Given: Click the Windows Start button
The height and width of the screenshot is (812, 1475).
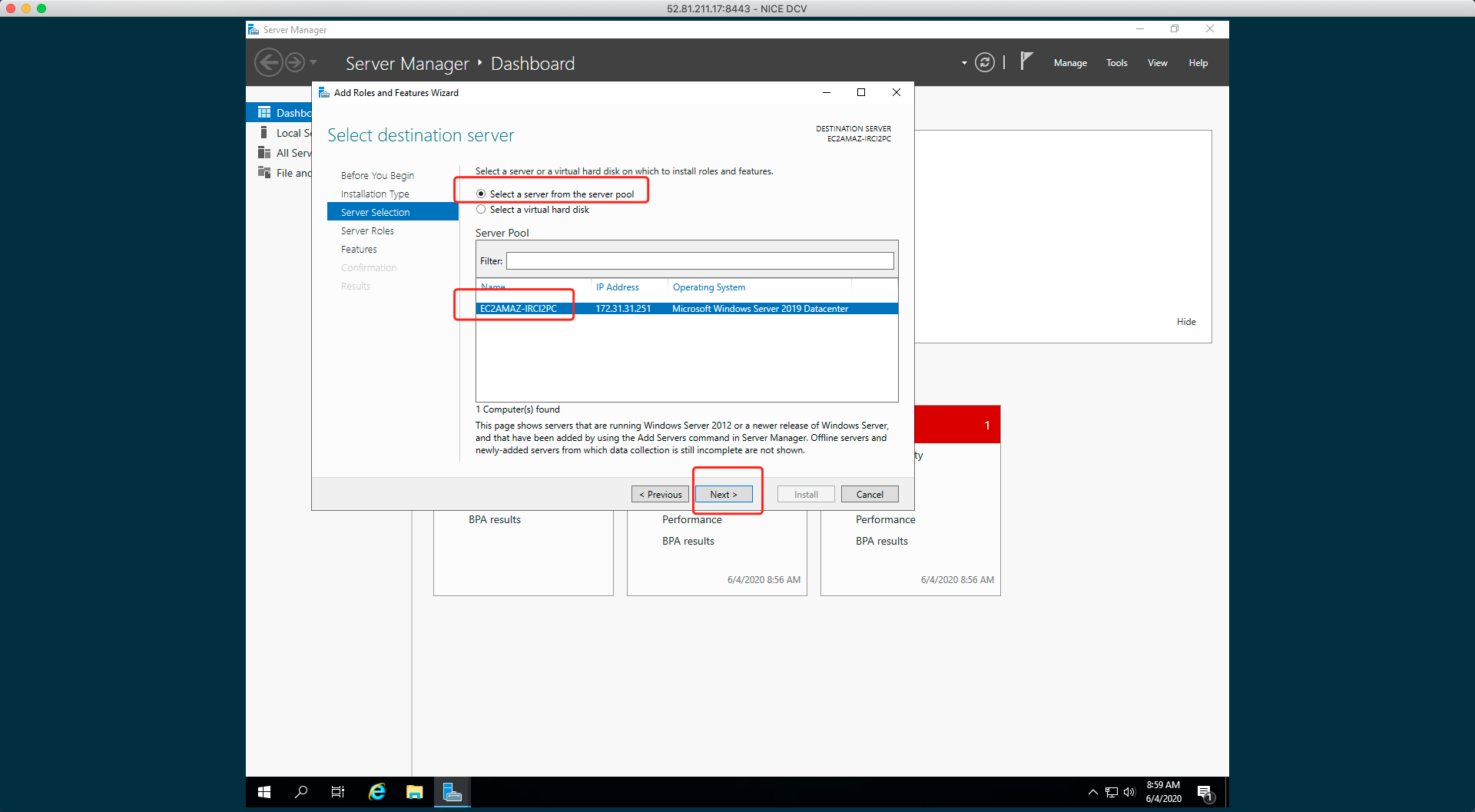Looking at the screenshot, I should [264, 791].
